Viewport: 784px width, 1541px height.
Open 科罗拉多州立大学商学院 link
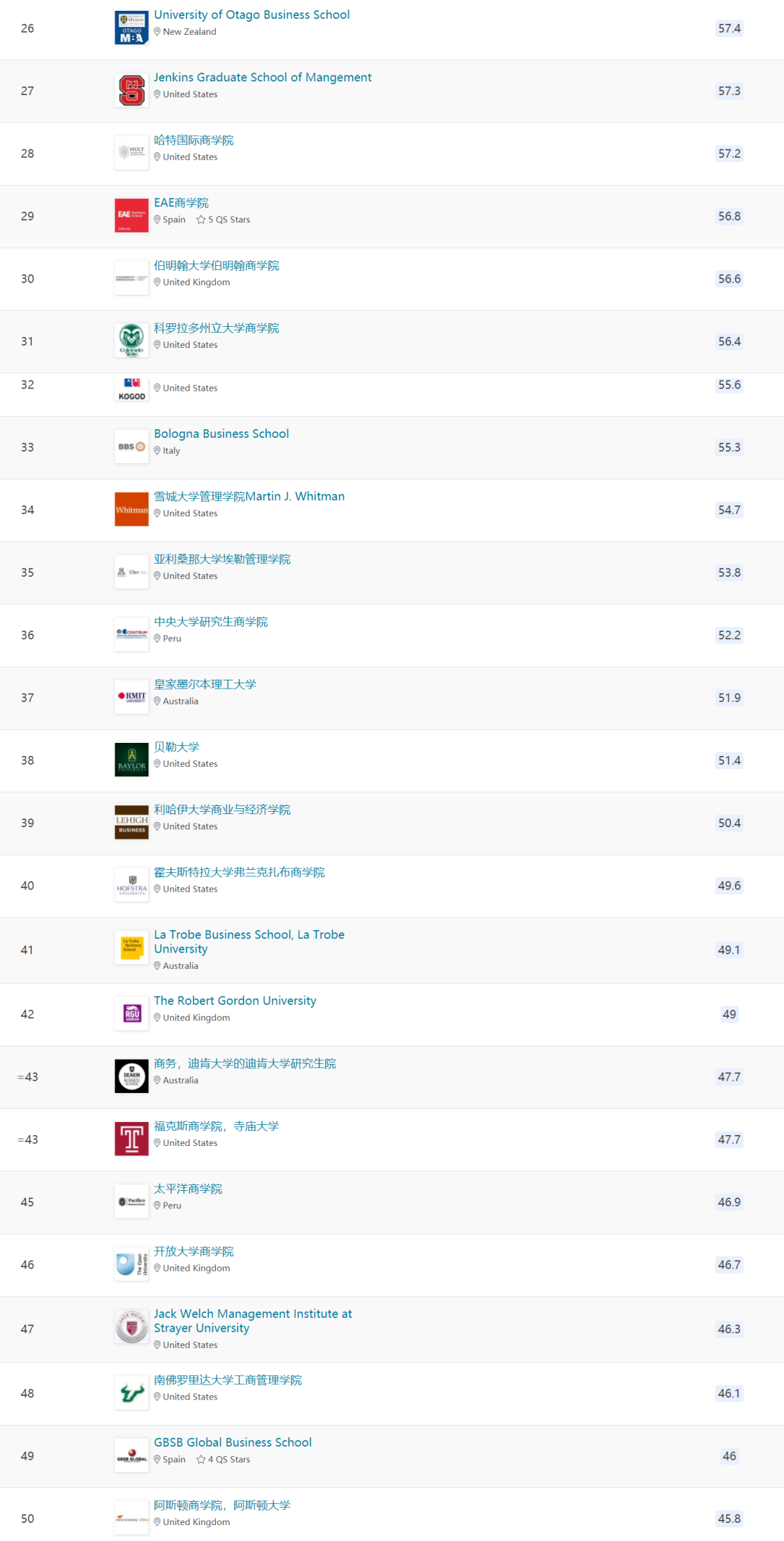click(216, 328)
